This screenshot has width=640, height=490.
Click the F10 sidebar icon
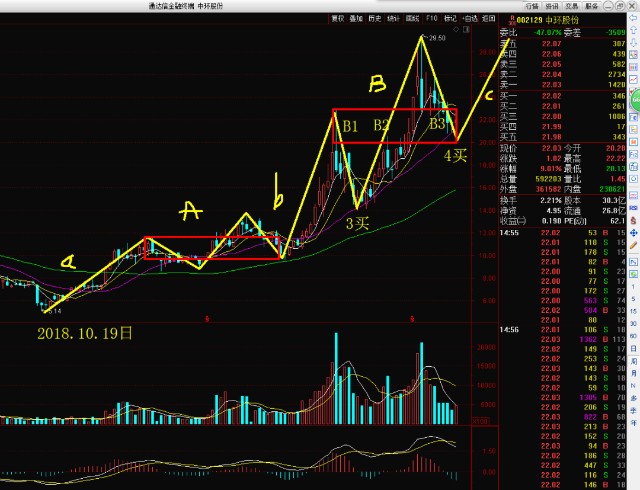point(633,154)
